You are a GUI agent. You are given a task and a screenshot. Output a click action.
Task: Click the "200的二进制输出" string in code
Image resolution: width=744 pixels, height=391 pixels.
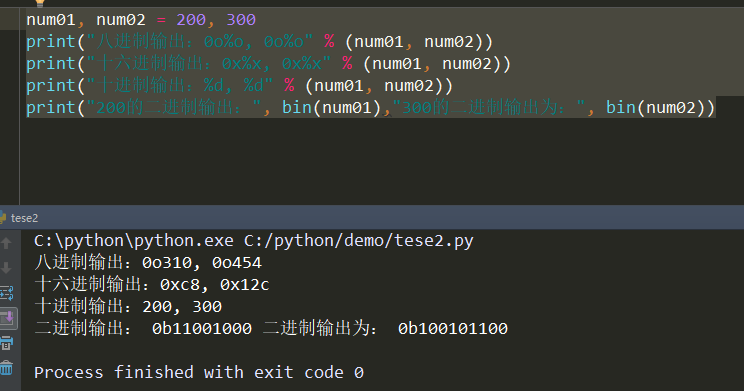tap(174, 108)
